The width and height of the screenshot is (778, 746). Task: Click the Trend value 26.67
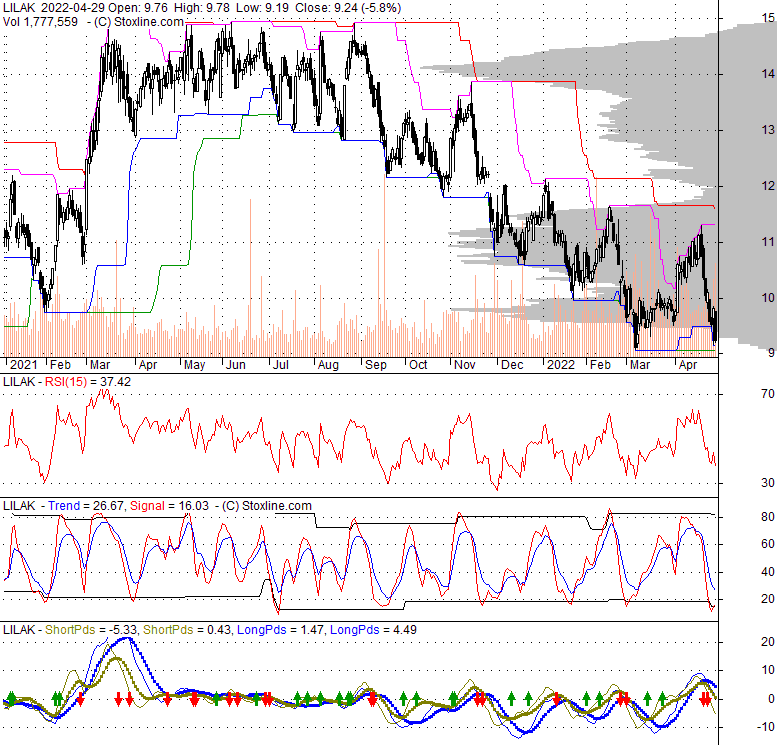(109, 506)
